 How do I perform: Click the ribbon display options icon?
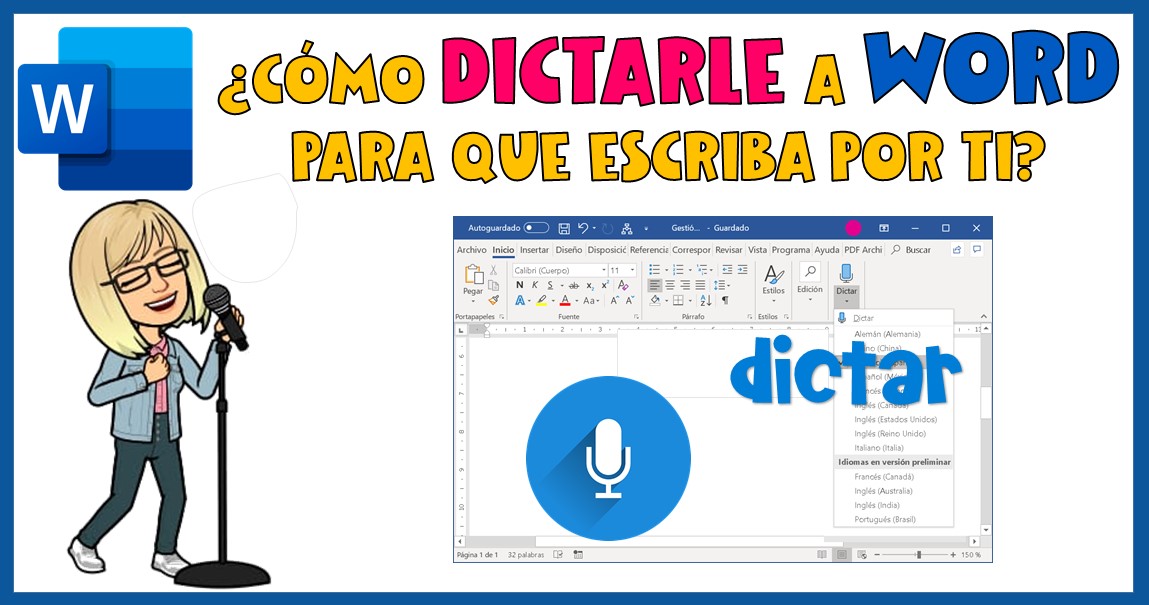point(884,229)
